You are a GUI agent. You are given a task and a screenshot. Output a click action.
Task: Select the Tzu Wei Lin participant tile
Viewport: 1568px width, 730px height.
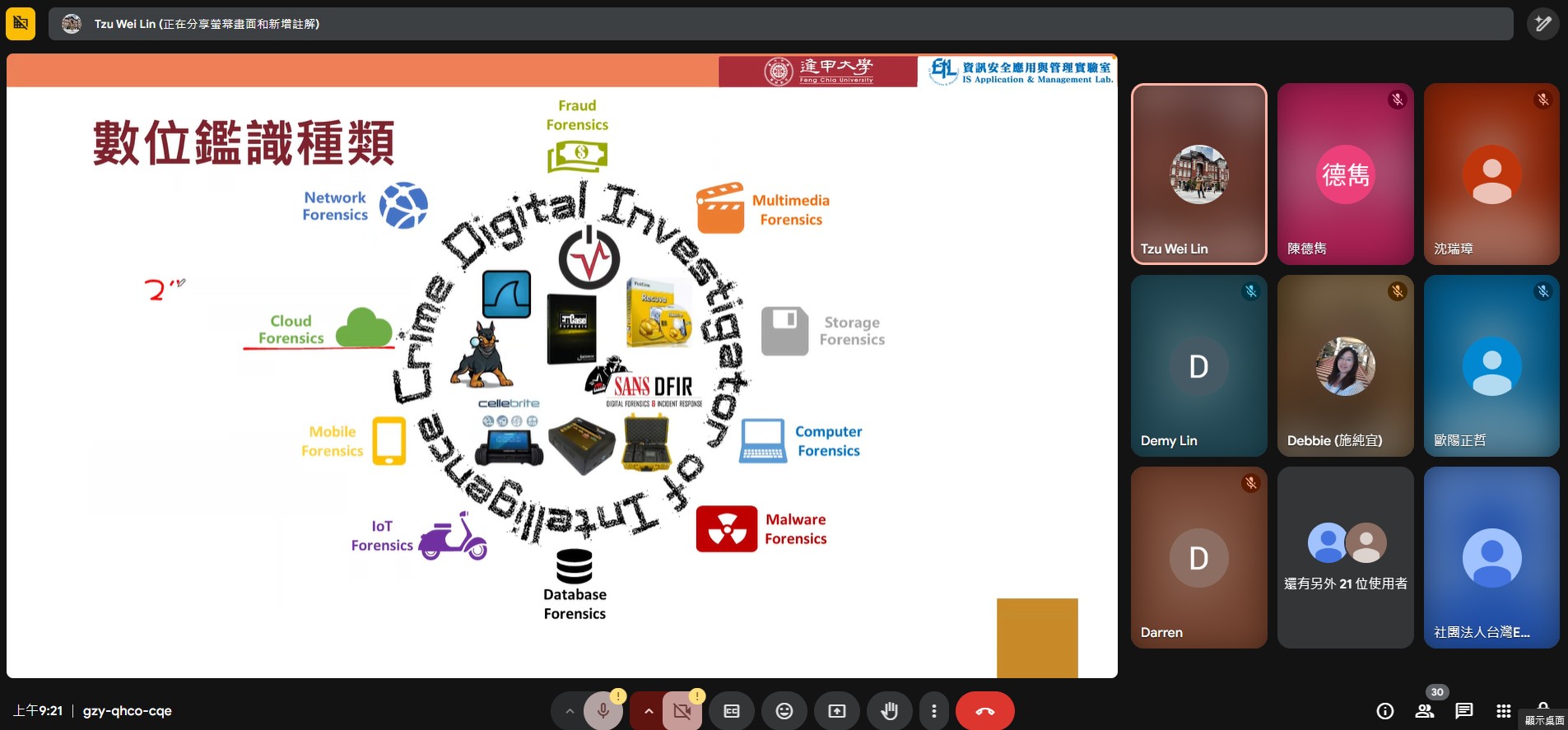1198,174
